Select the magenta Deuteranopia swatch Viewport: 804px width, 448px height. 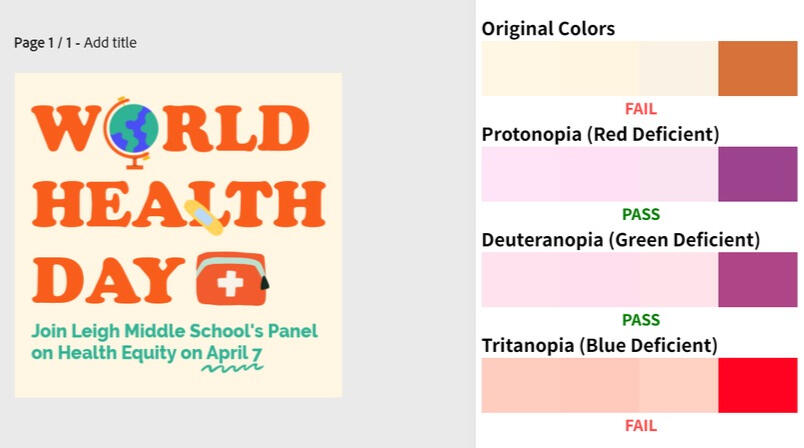click(757, 279)
